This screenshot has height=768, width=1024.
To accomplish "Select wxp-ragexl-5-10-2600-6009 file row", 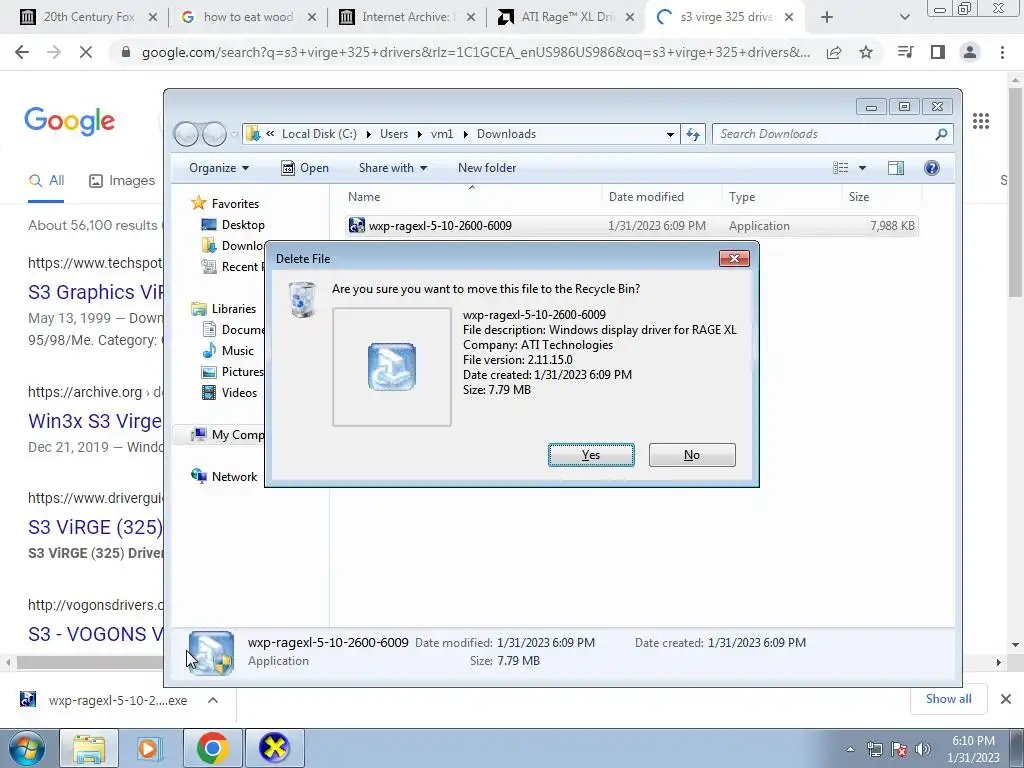I will click(632, 226).
